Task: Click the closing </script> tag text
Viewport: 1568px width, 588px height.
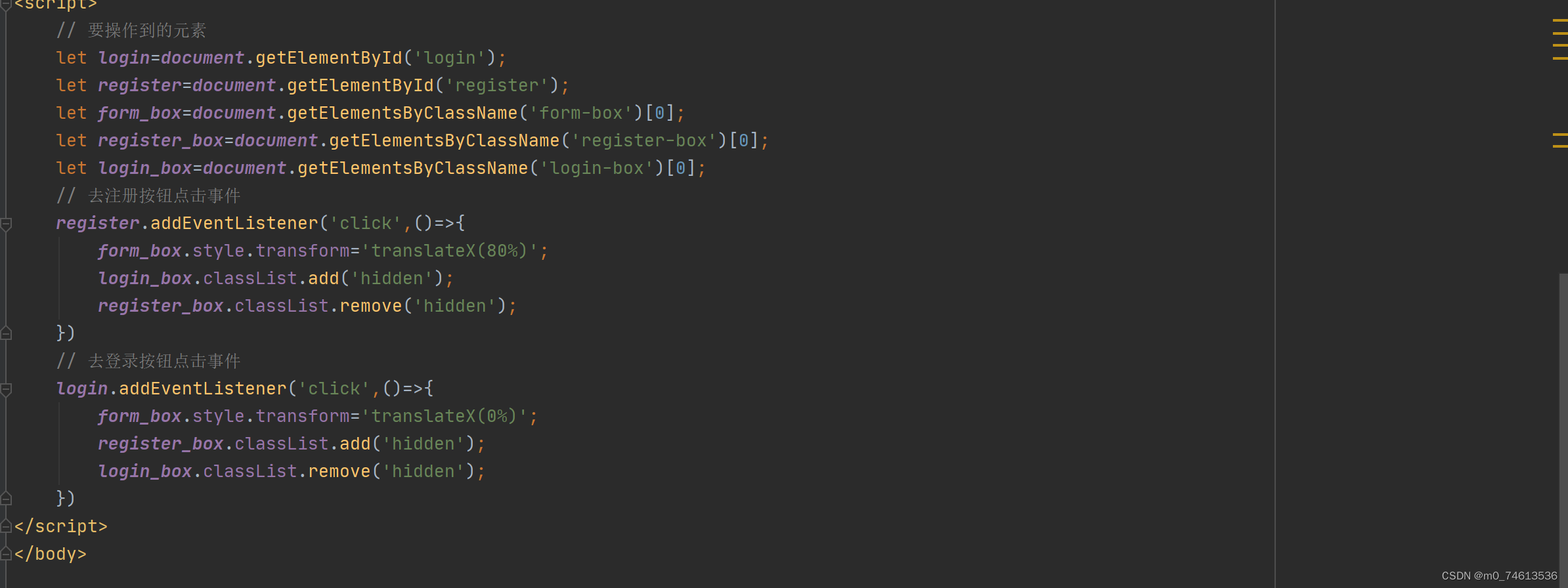Action: point(60,526)
